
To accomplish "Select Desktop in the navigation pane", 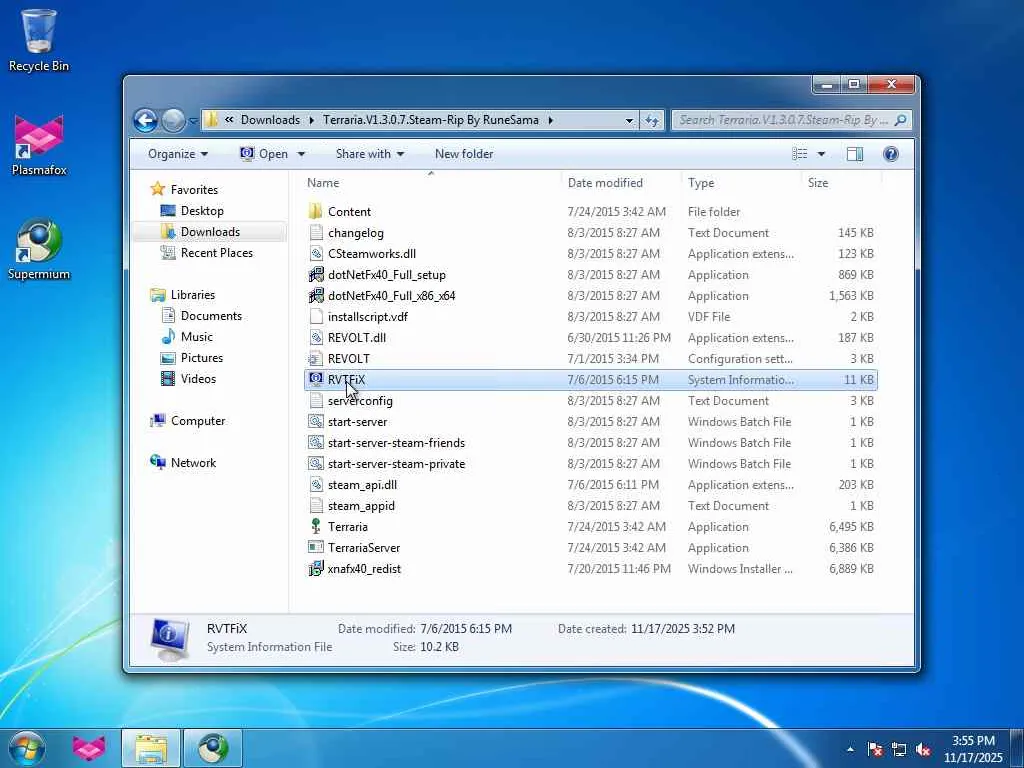I will point(202,210).
